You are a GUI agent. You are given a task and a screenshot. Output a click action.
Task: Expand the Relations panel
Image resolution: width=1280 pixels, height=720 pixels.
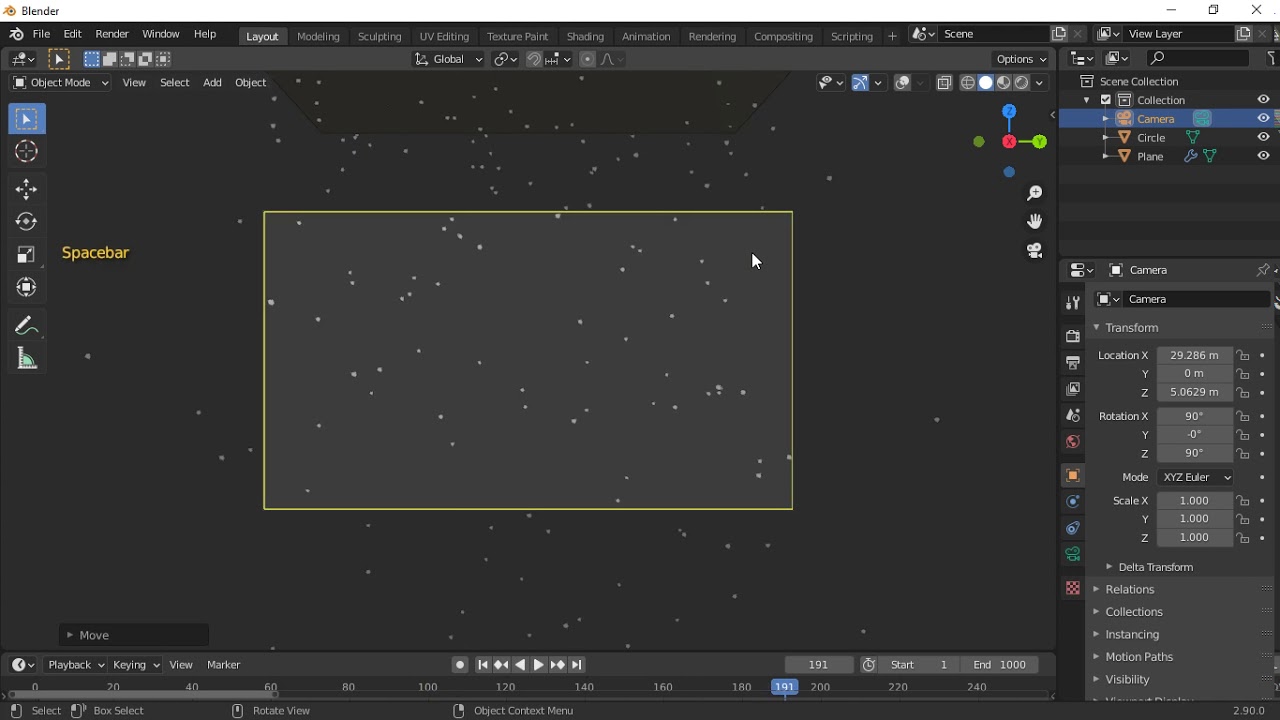click(x=1130, y=590)
